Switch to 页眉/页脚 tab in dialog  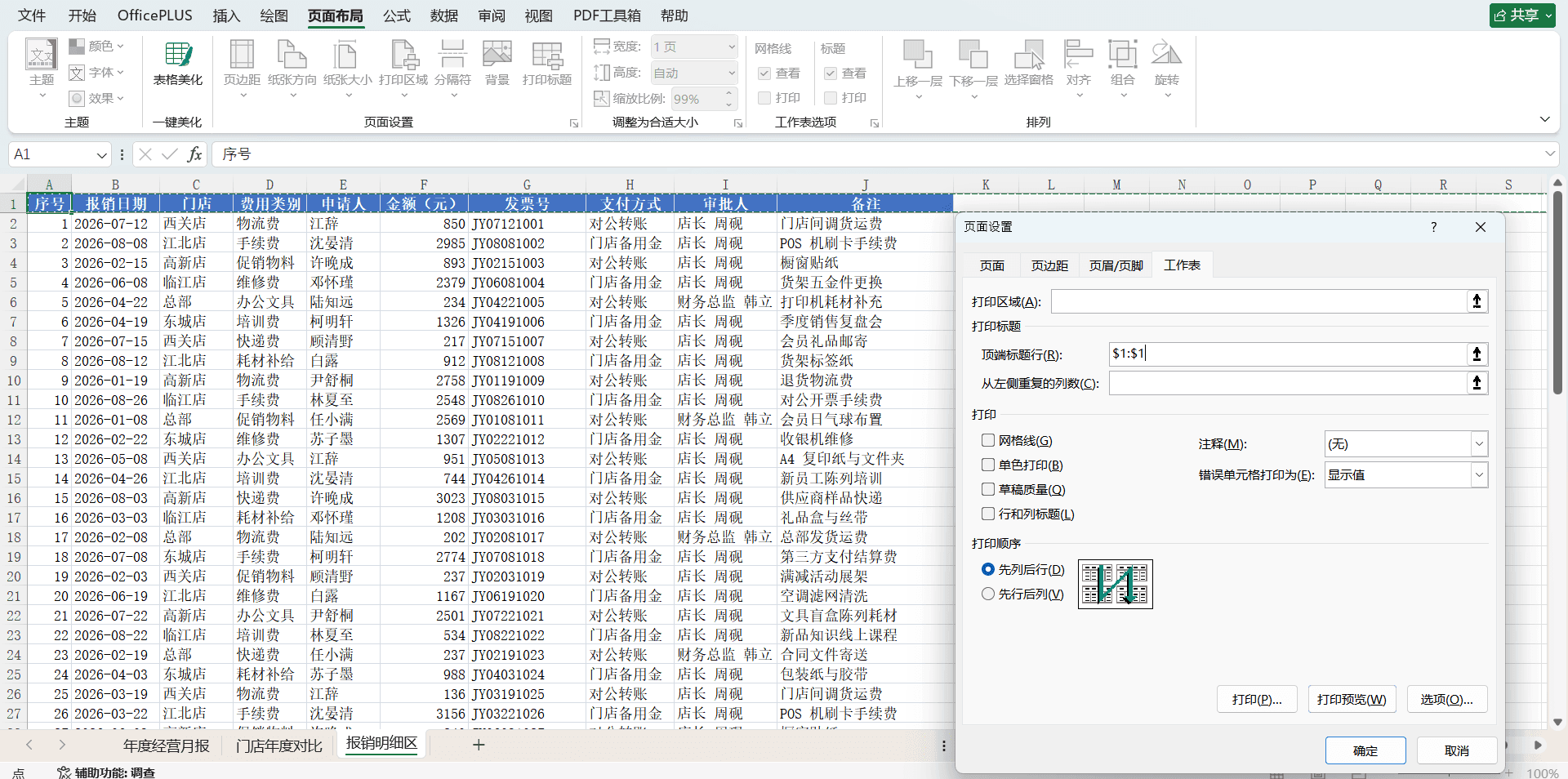coord(1116,265)
